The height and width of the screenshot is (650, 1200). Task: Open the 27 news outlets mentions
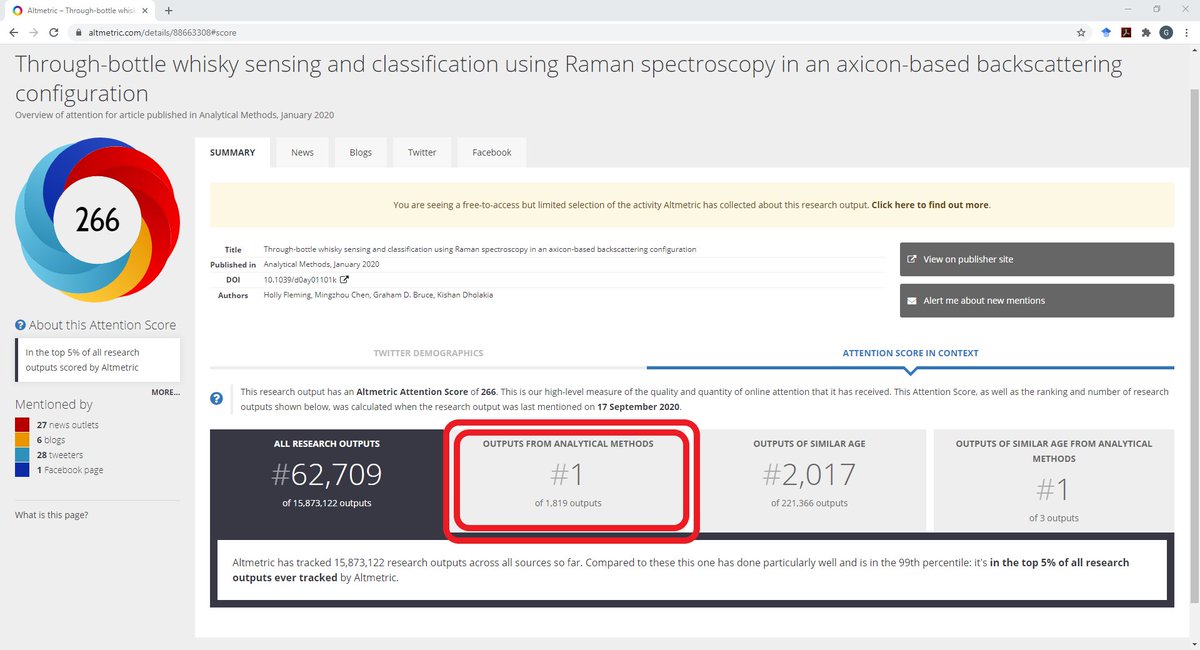tap(67, 425)
